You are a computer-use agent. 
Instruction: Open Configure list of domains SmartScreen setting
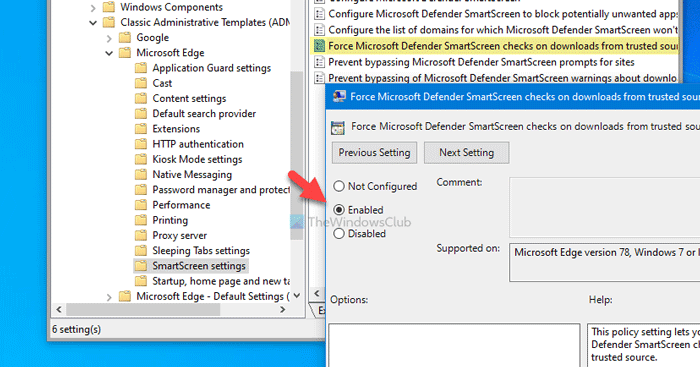pyautogui.click(x=503, y=30)
